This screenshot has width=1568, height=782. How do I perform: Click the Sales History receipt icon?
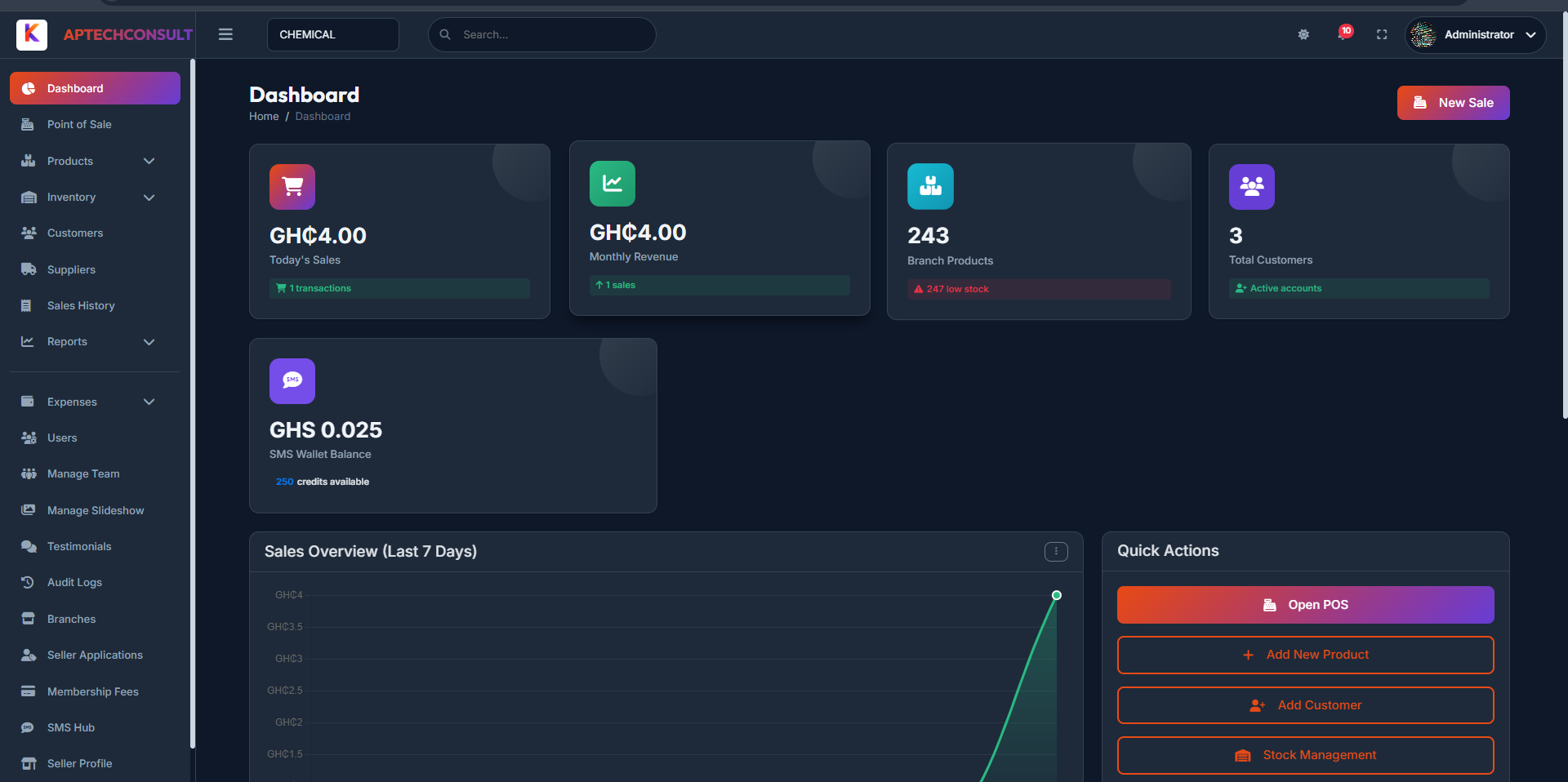[x=26, y=305]
